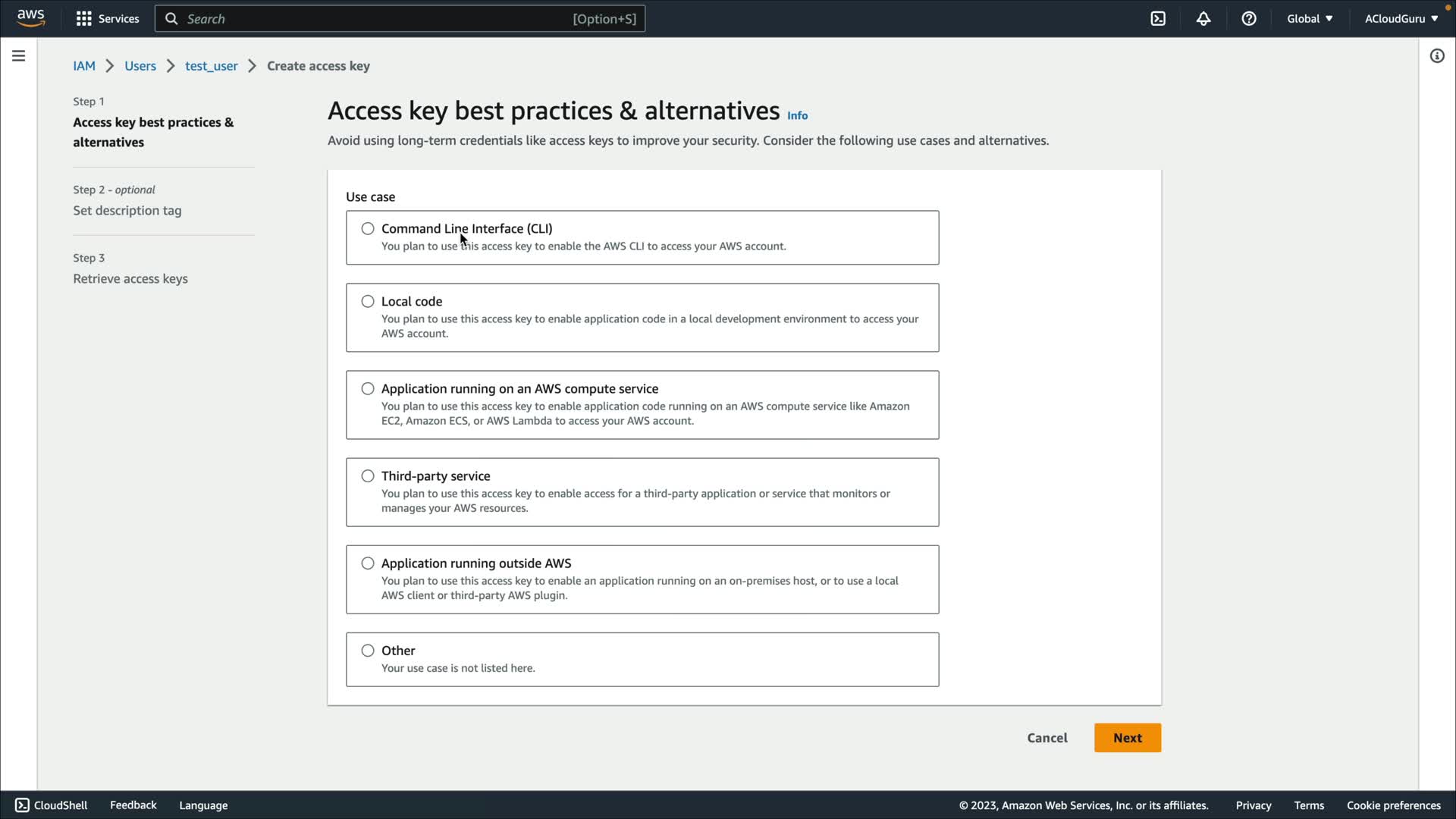Viewport: 1456px width, 819px height.
Task: Expand the side navigation hamburger menu
Action: [18, 56]
